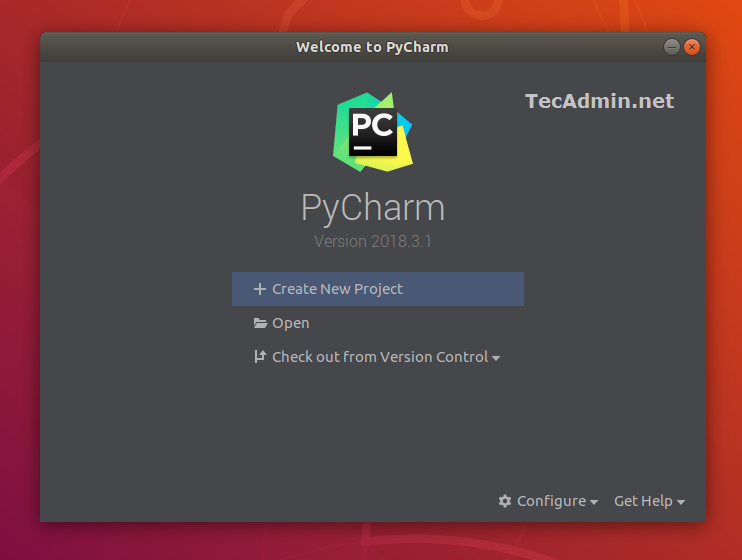Image resolution: width=742 pixels, height=560 pixels.
Task: Click the PyCharm logo image
Action: (373, 132)
